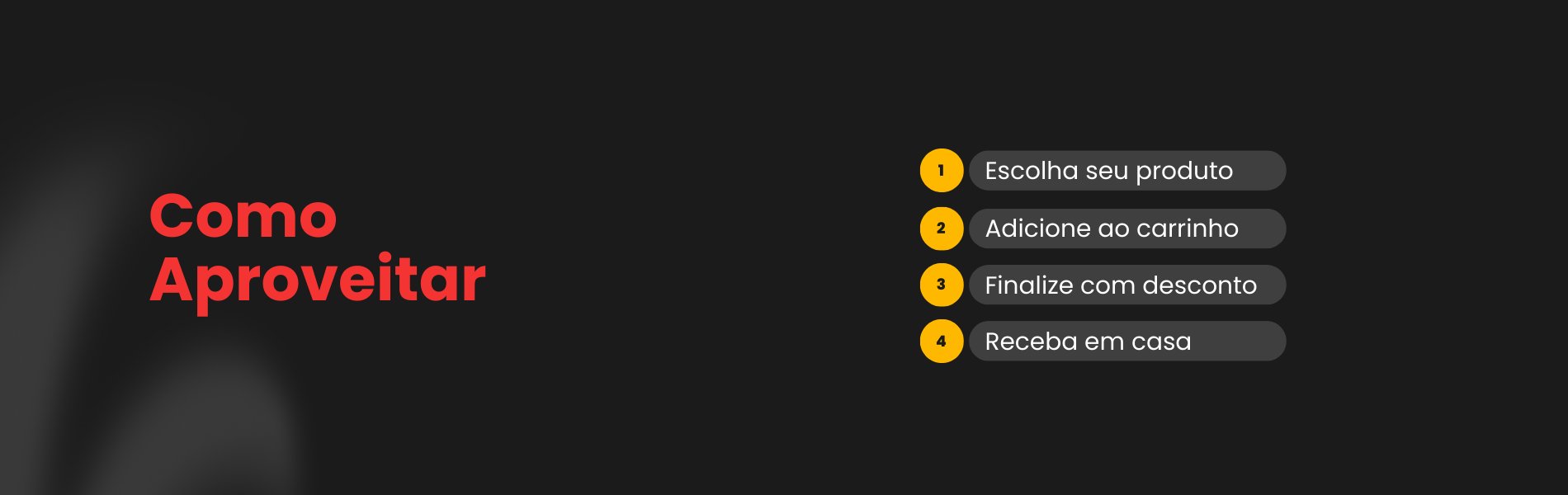Click the yellow number 2 badge
1568x495 pixels.
click(941, 229)
